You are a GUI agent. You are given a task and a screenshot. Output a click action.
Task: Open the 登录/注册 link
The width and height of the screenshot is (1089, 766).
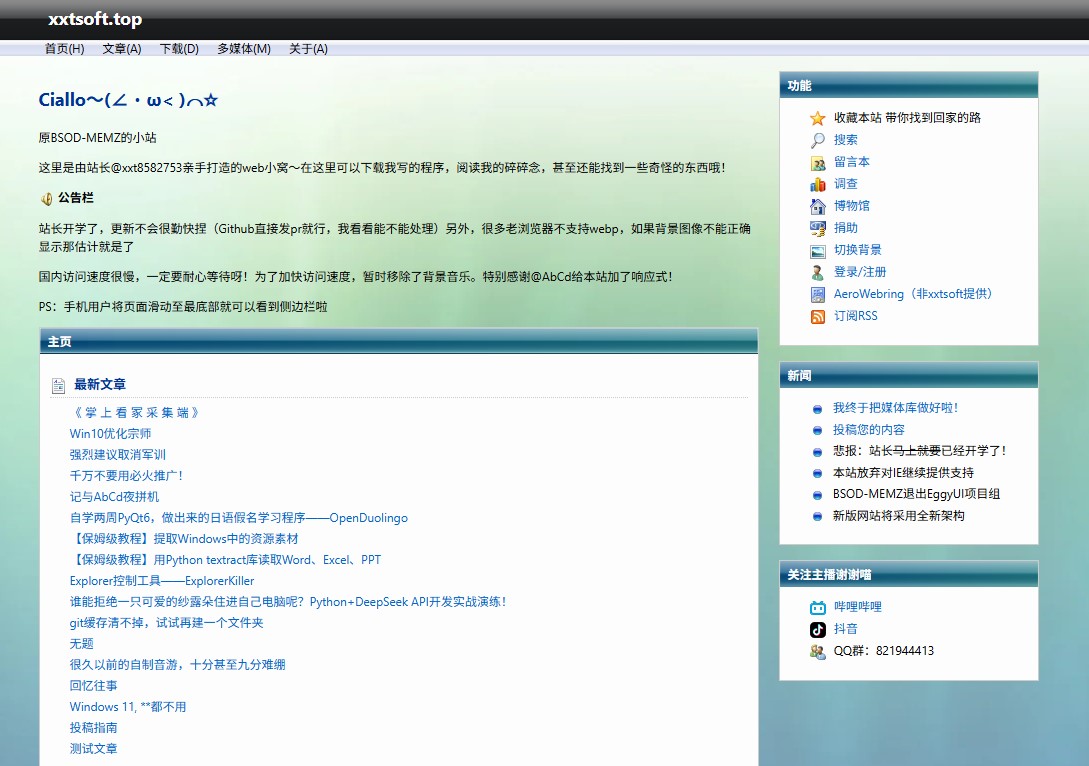click(x=860, y=272)
